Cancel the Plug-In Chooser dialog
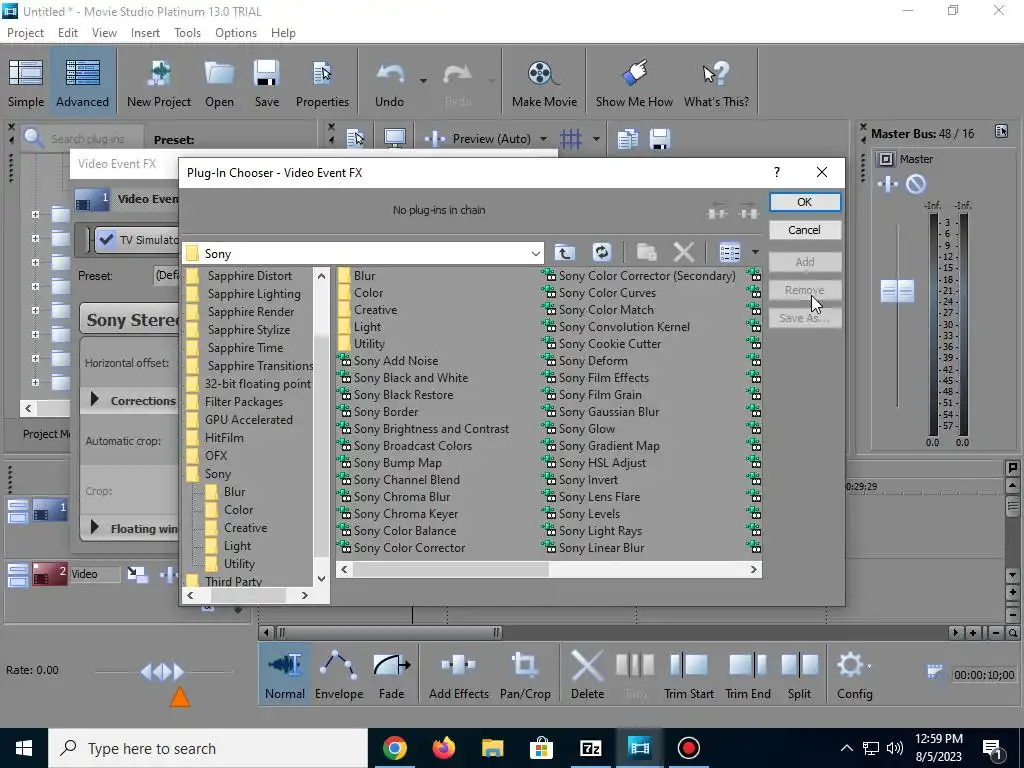Screen dimensions: 1024x768 (x=805, y=230)
